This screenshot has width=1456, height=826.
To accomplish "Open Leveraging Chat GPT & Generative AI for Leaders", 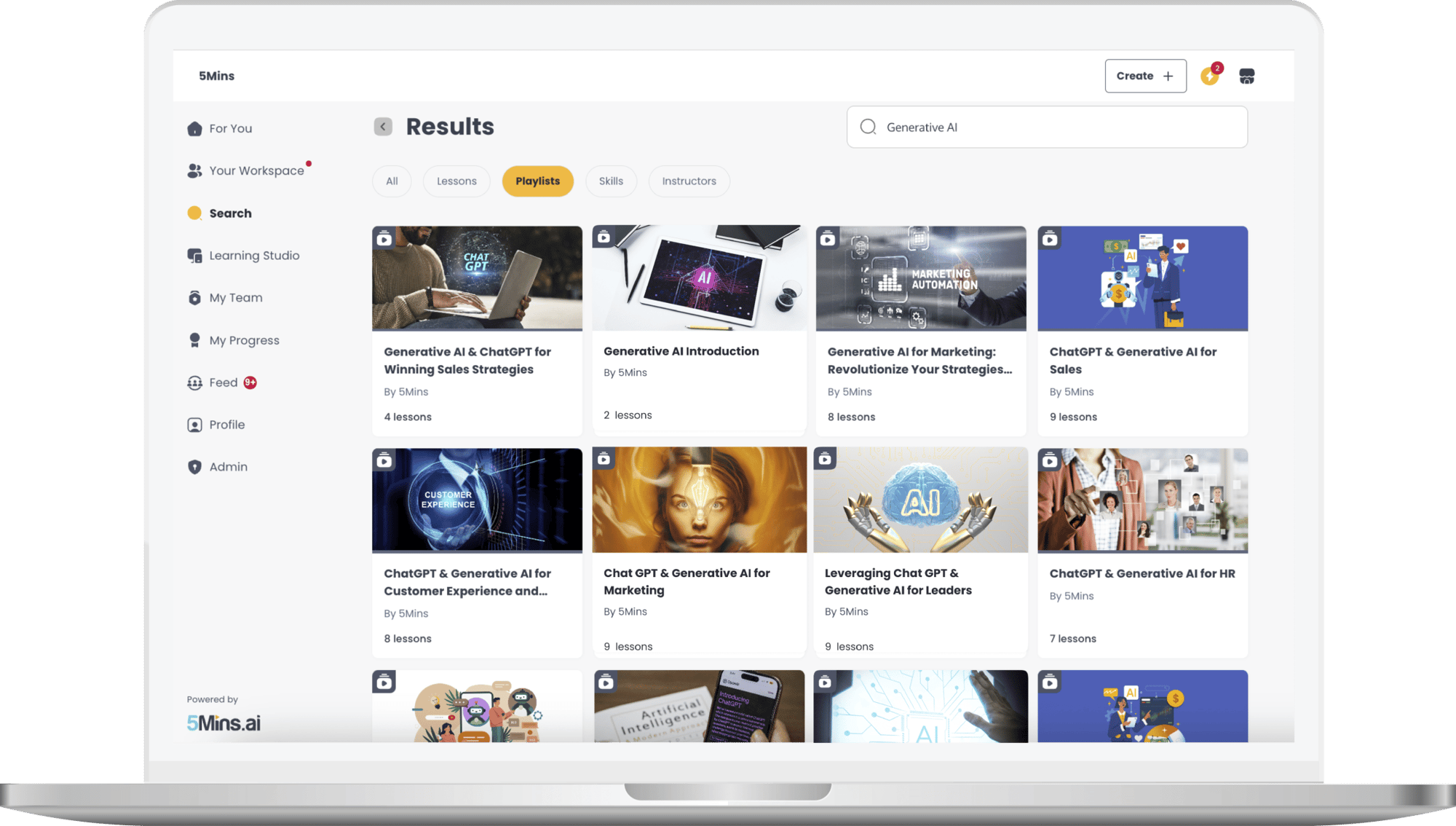I will [x=898, y=581].
